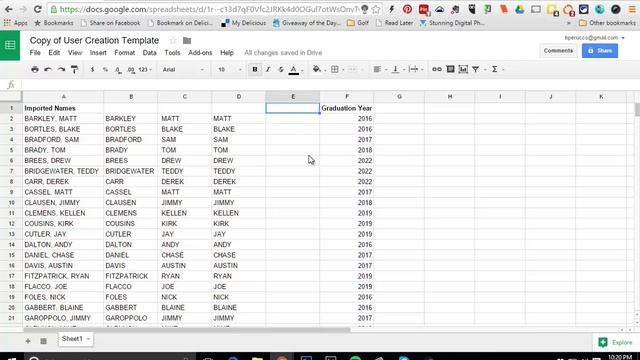Screen dimensions: 640x360
Task: Open the Sheet1 tab dropdown
Action: pyautogui.click(x=88, y=339)
